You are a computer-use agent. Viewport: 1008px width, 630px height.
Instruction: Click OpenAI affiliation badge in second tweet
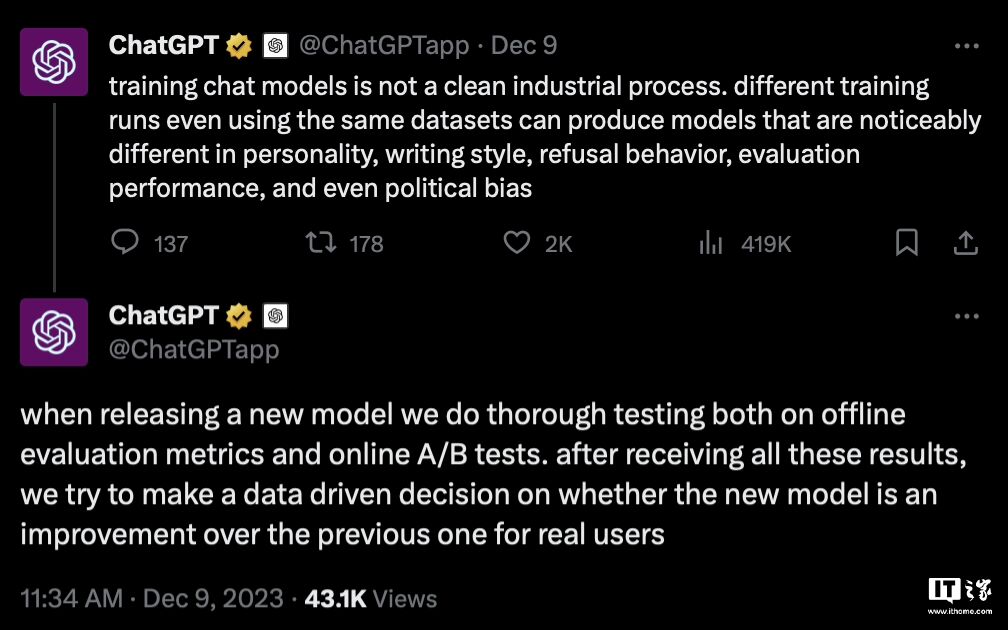pyautogui.click(x=275, y=317)
